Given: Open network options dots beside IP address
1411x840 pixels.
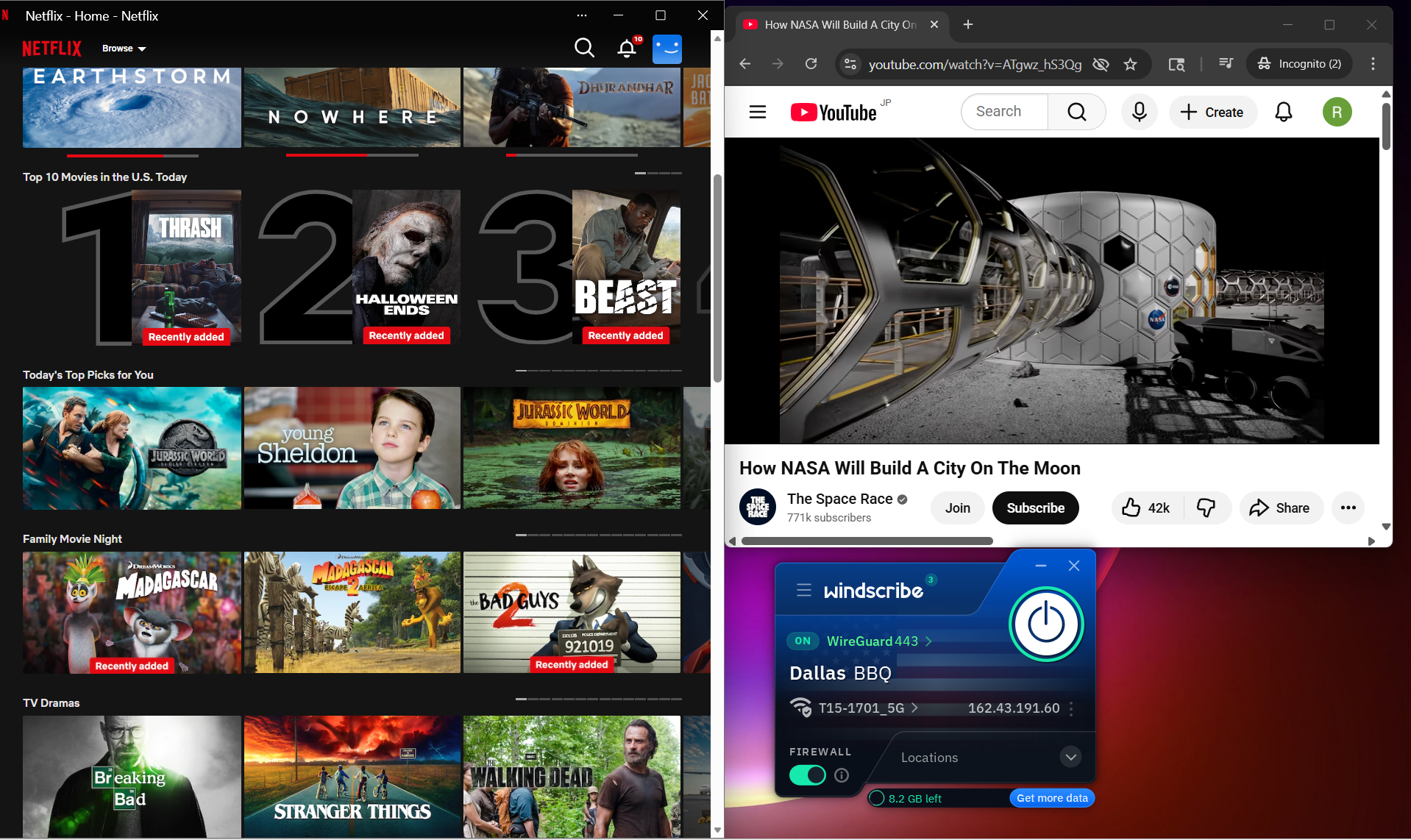Looking at the screenshot, I should point(1071,708).
